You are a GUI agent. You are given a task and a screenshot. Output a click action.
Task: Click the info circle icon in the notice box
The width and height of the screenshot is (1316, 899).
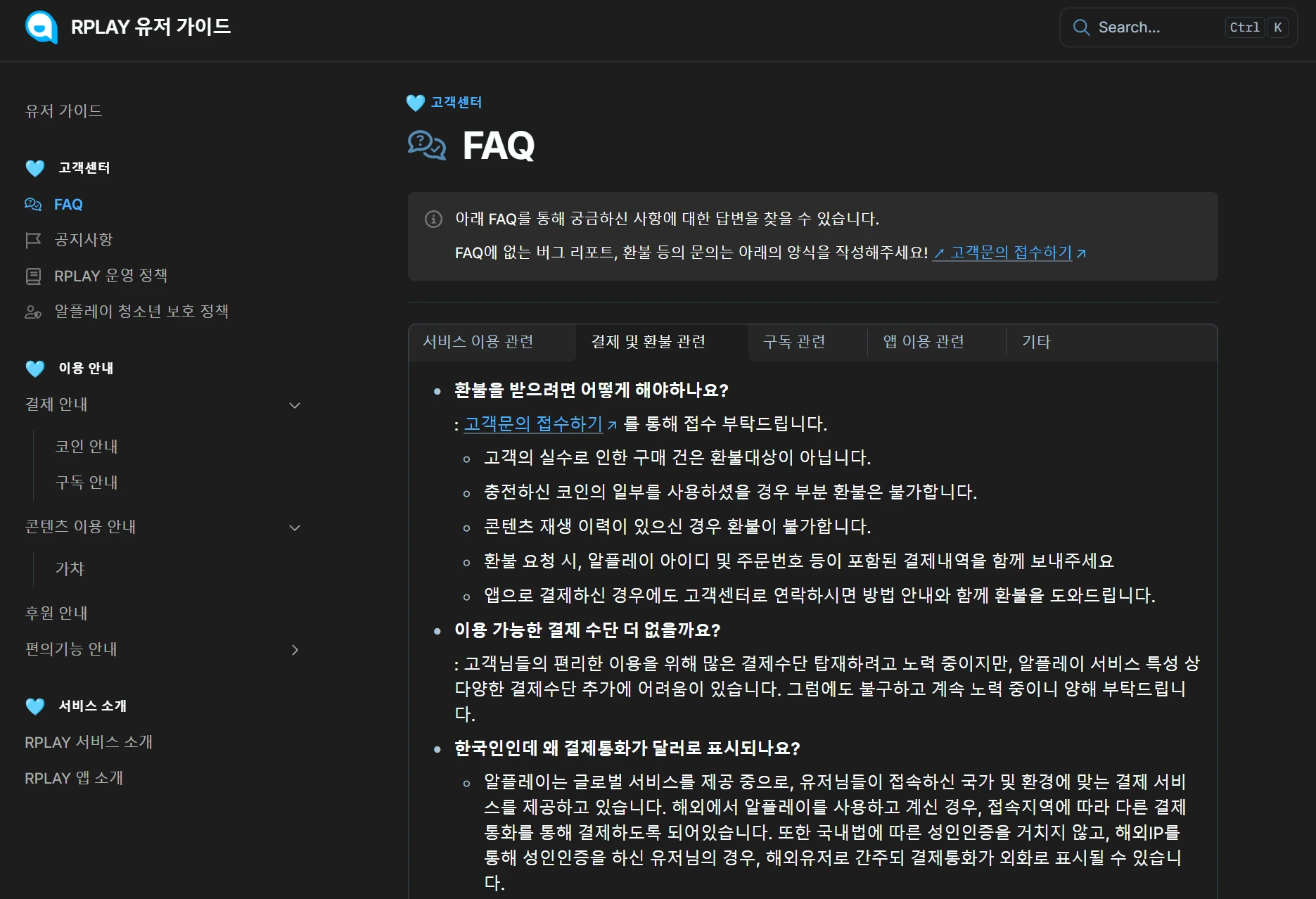pyautogui.click(x=434, y=219)
